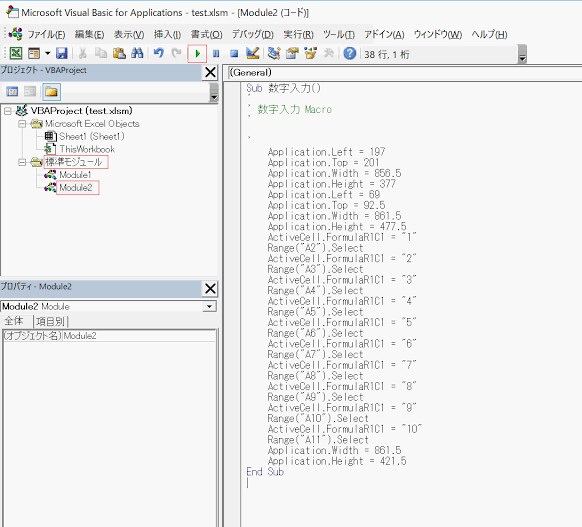
Task: Pause with the Break toolbar icon
Action: click(216, 54)
